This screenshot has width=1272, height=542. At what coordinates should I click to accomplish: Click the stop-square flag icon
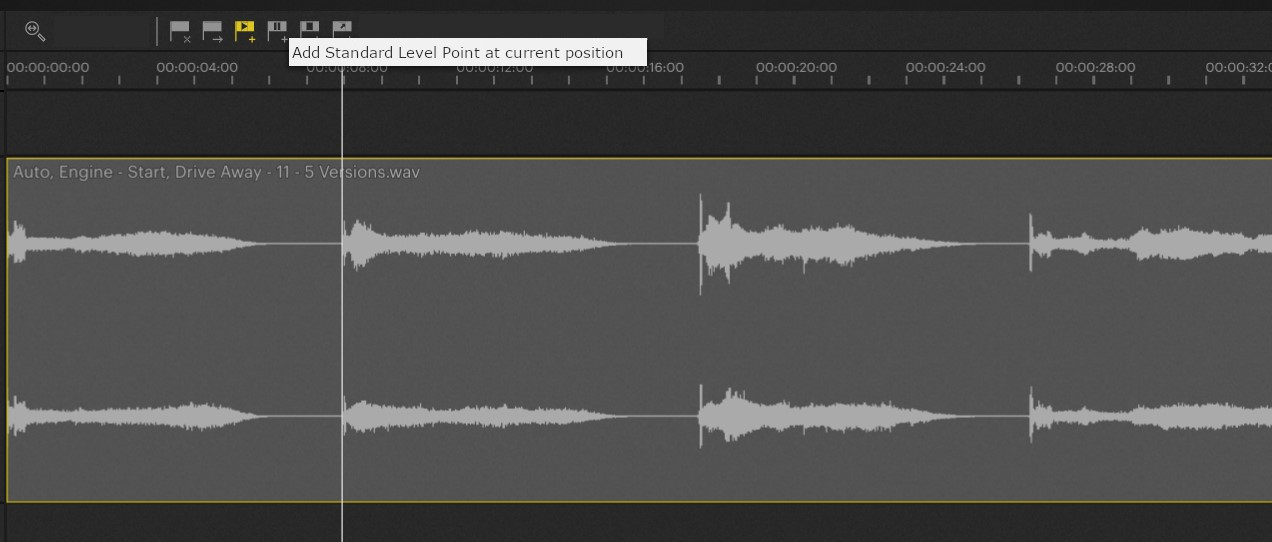pos(310,29)
